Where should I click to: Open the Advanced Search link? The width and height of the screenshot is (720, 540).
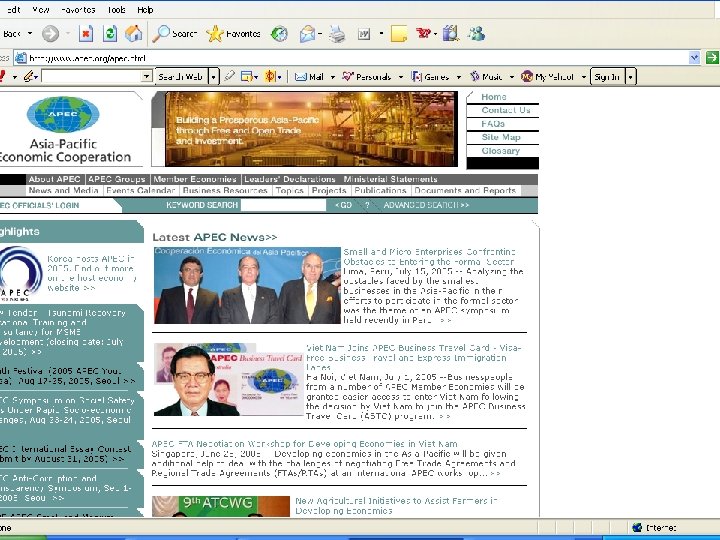426,205
